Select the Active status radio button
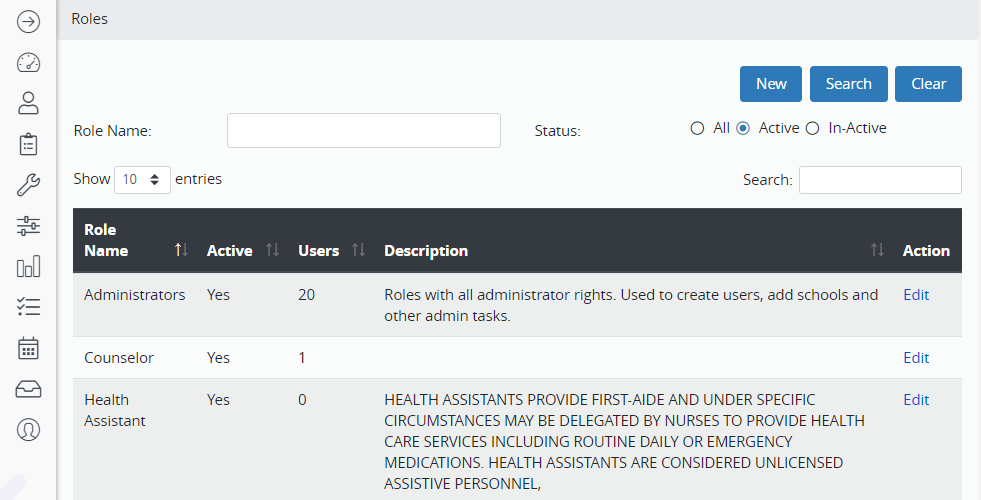Screen dimensions: 981x500 point(743,128)
